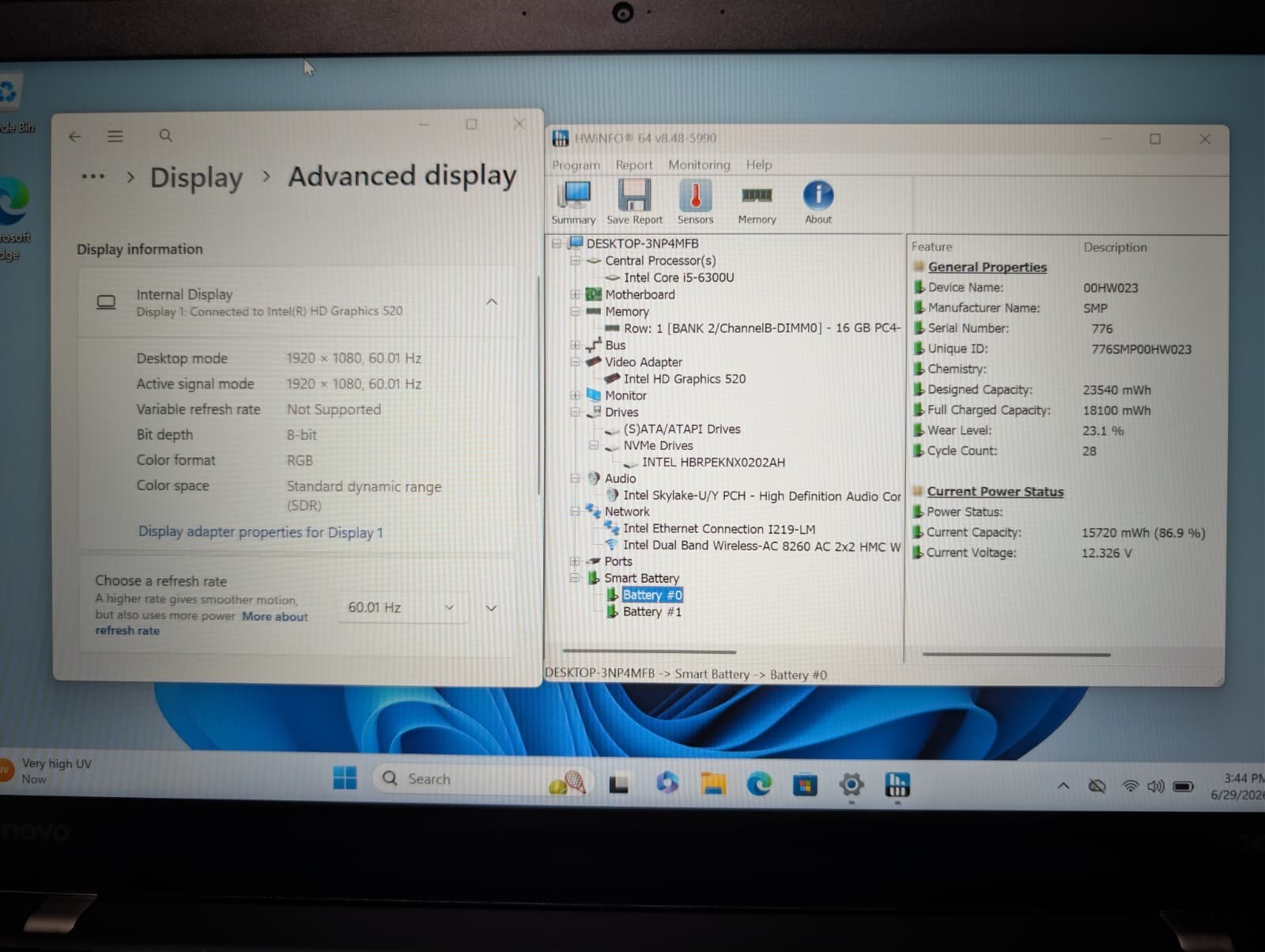
Task: Click the HWiNFO tree horizontal scrollbar
Action: [x=648, y=652]
